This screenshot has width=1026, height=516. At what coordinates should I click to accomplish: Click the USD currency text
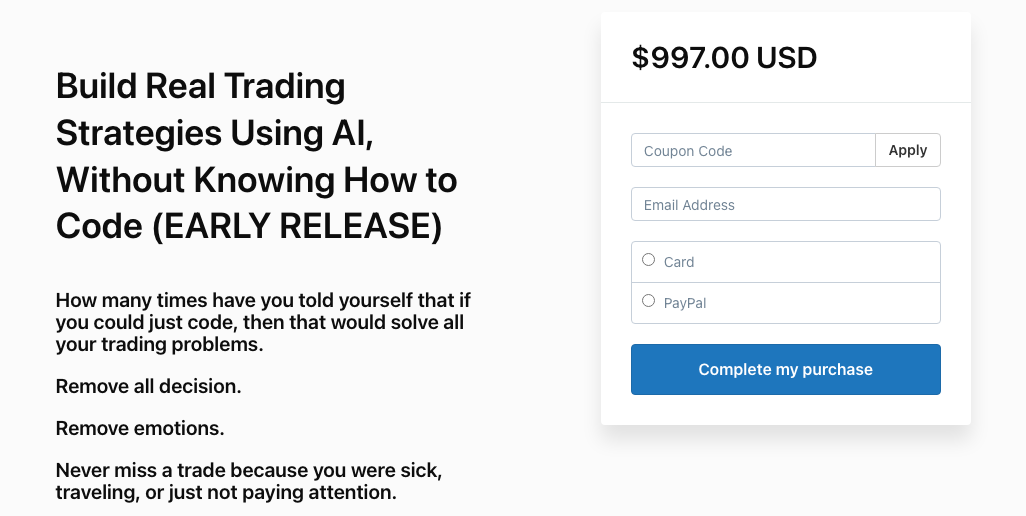pyautogui.click(x=787, y=58)
